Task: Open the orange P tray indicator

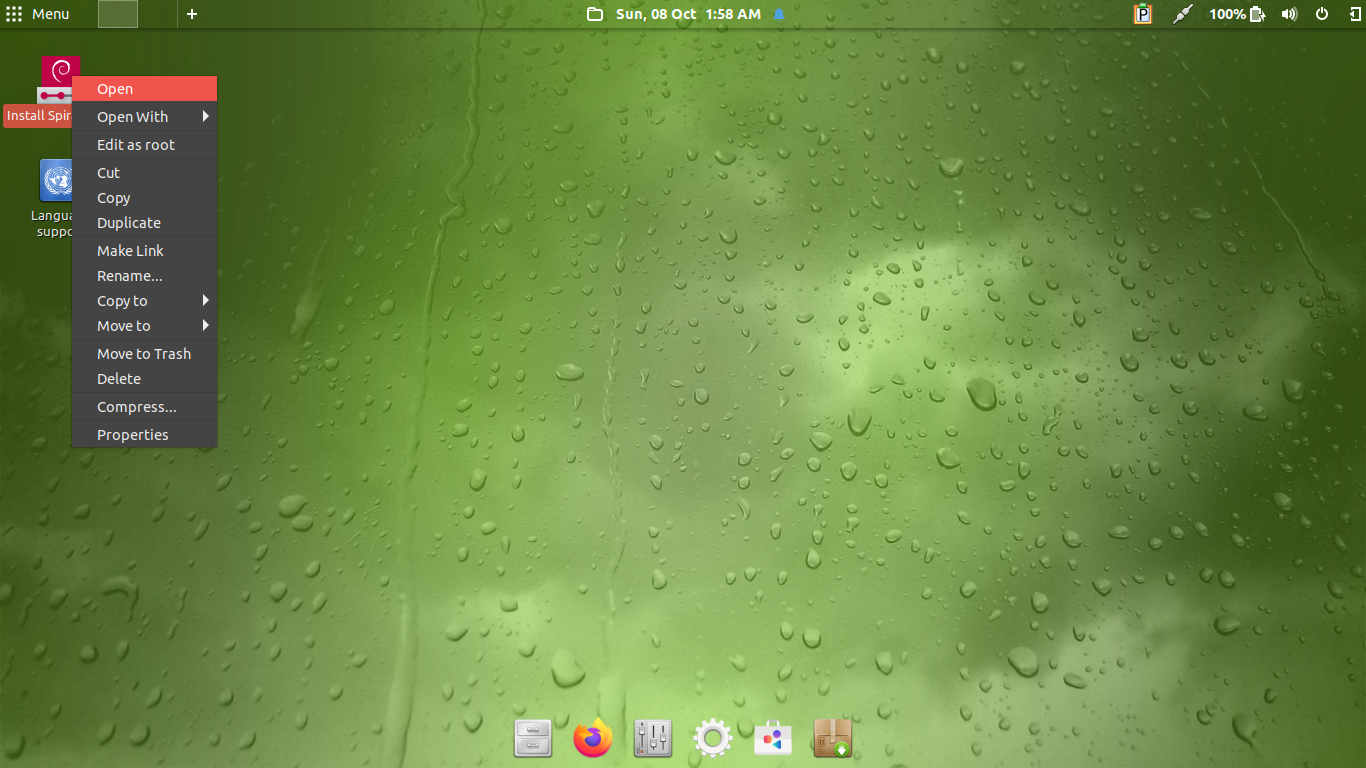Action: point(1143,14)
